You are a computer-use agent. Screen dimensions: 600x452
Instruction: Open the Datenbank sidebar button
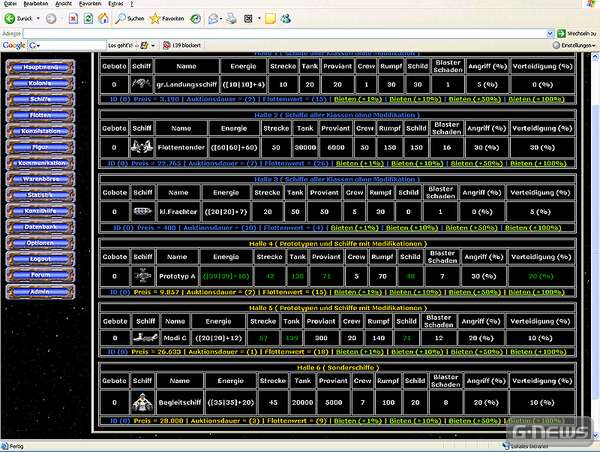pyautogui.click(x=41, y=227)
